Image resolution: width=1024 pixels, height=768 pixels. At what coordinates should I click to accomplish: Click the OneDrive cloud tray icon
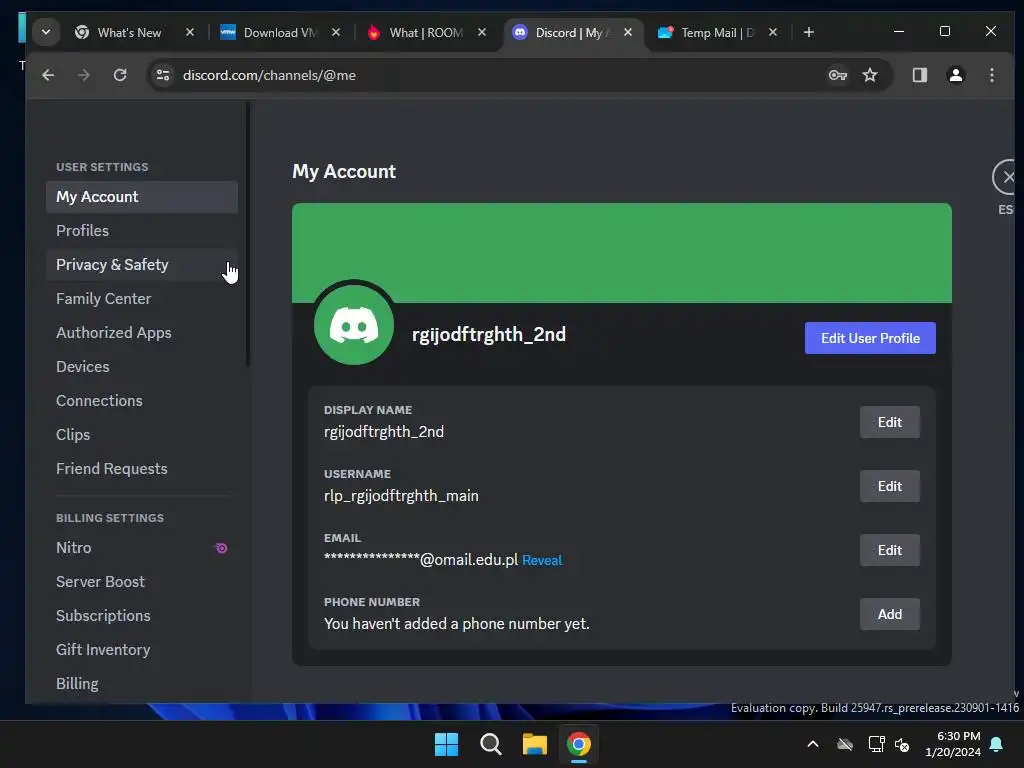click(845, 744)
